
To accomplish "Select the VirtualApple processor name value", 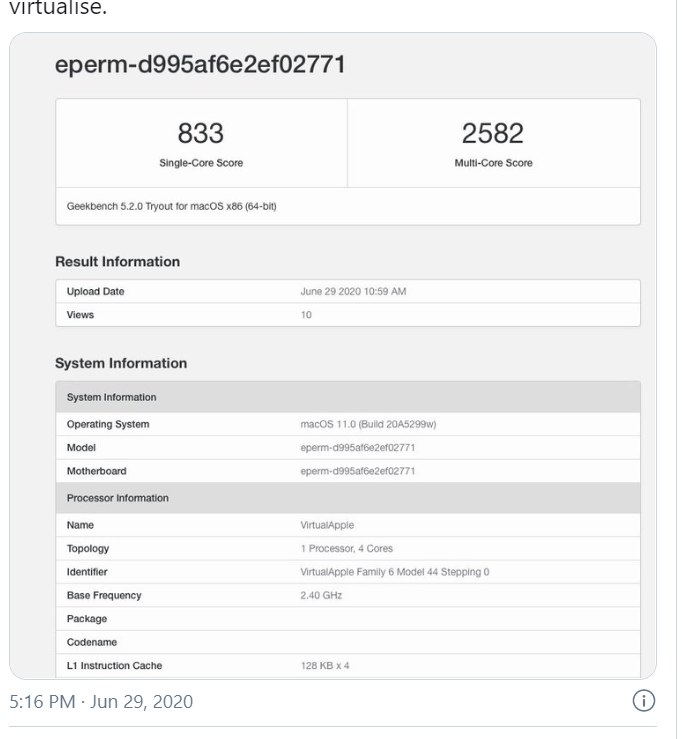I will point(327,525).
